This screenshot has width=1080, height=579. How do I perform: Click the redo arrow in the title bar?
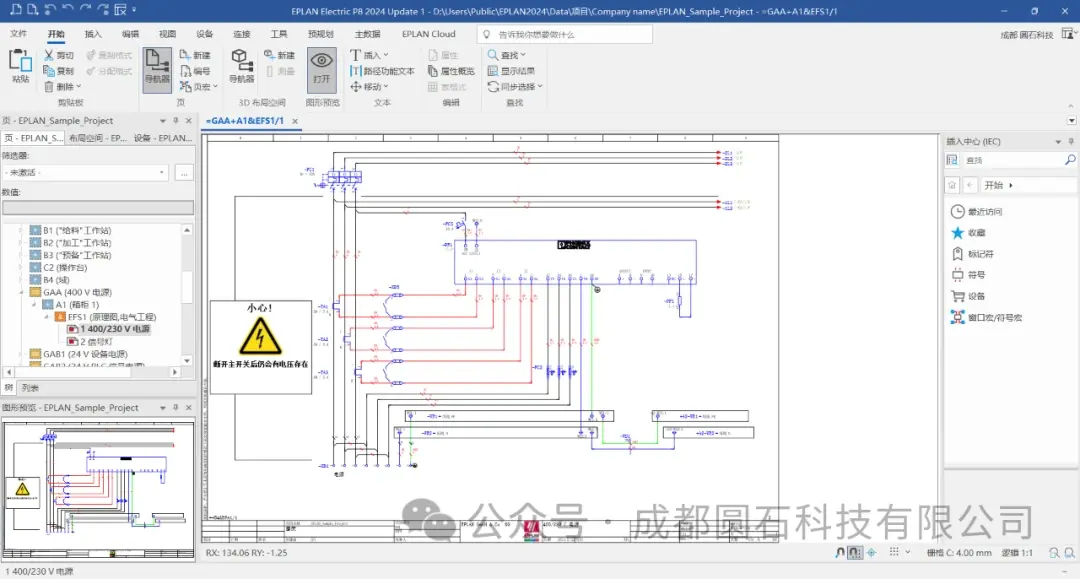pyautogui.click(x=85, y=10)
